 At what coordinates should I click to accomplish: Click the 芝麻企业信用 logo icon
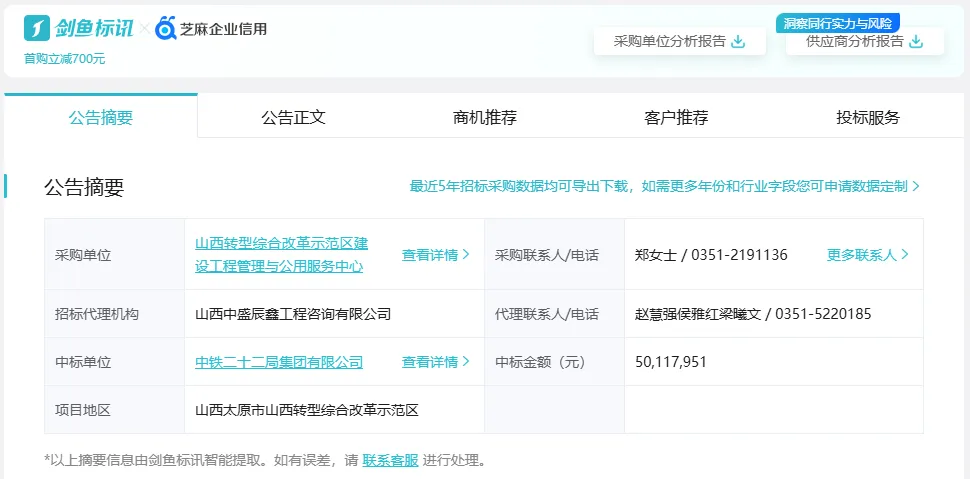point(165,28)
